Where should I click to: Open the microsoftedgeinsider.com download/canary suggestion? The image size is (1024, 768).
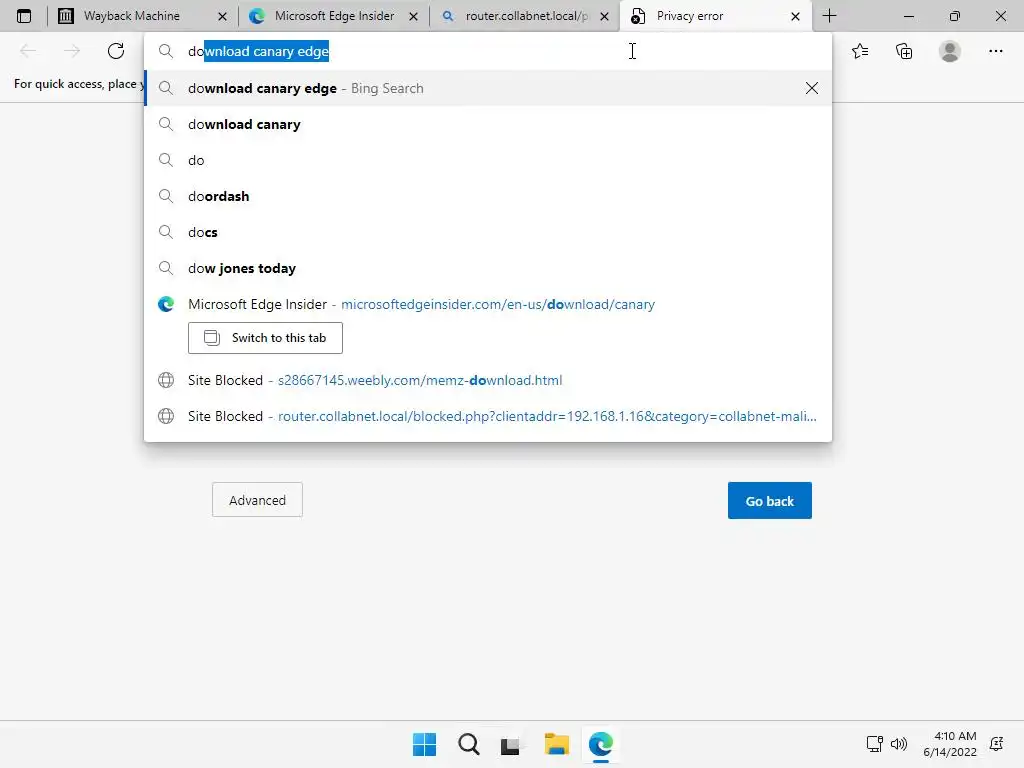(x=488, y=304)
